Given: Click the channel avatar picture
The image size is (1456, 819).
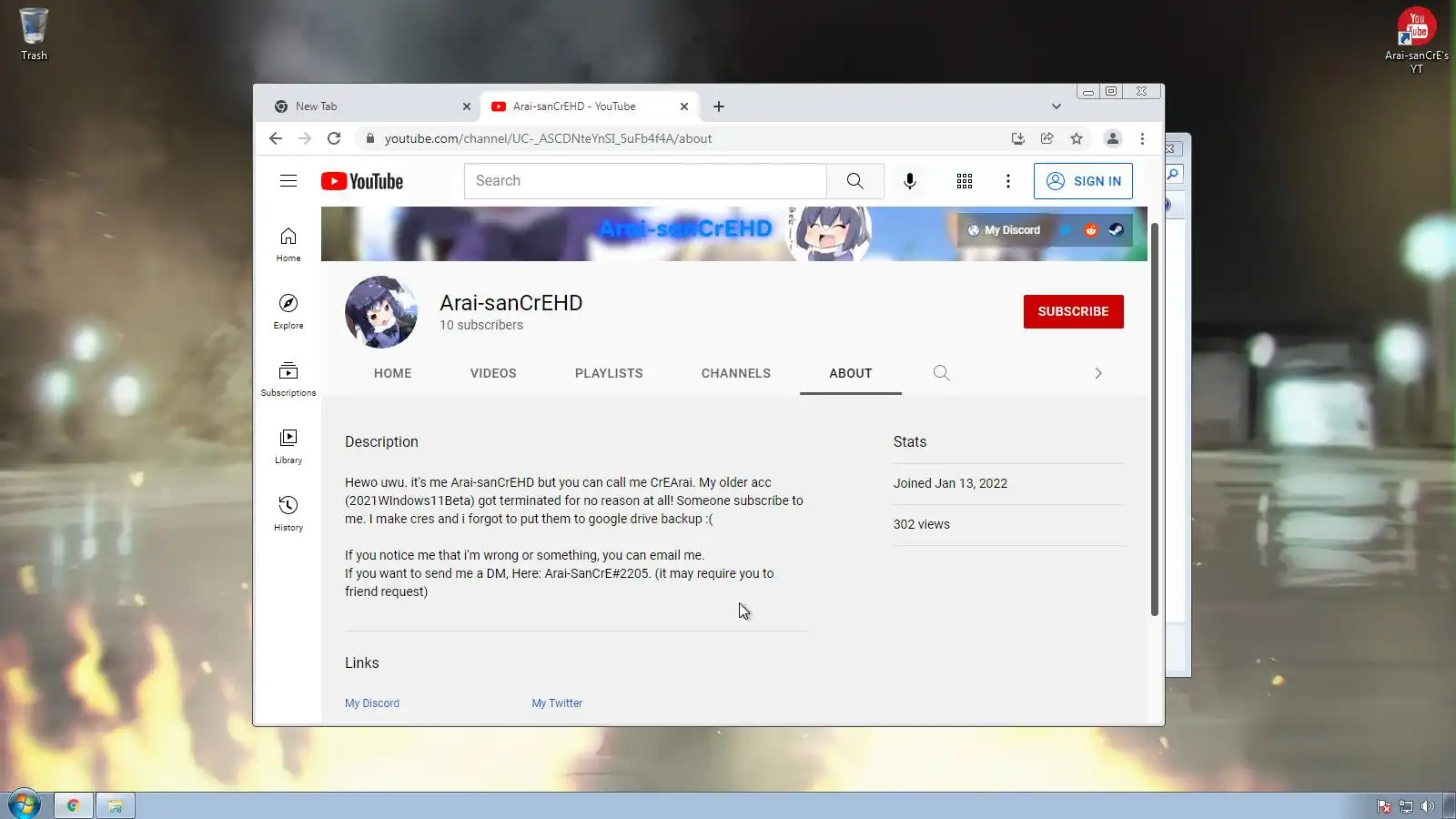Looking at the screenshot, I should [381, 312].
